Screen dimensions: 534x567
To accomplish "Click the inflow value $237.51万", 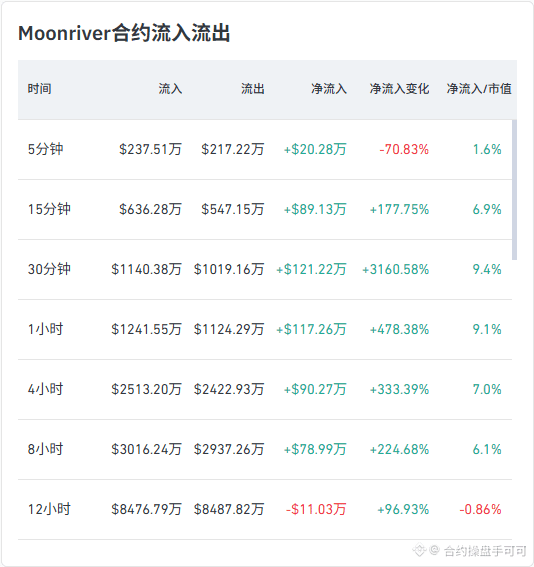I will tap(150, 149).
